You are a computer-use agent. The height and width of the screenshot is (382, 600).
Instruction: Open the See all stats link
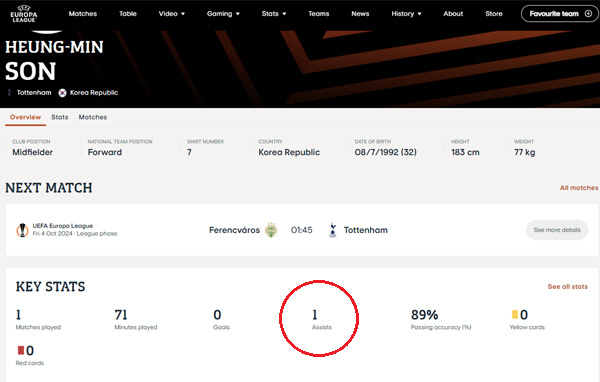click(x=567, y=286)
